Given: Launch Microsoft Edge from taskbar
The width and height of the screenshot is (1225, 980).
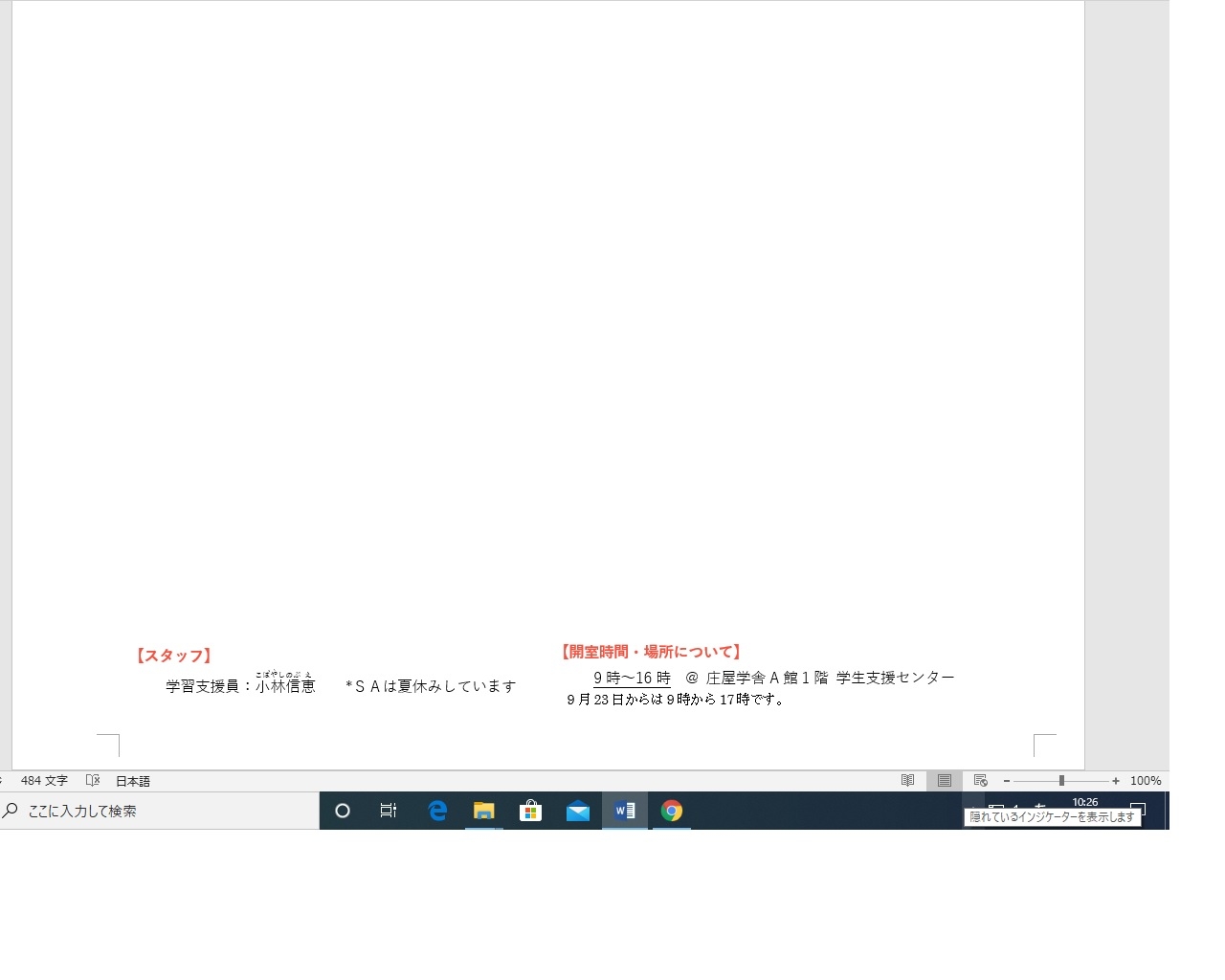Looking at the screenshot, I should (437, 811).
